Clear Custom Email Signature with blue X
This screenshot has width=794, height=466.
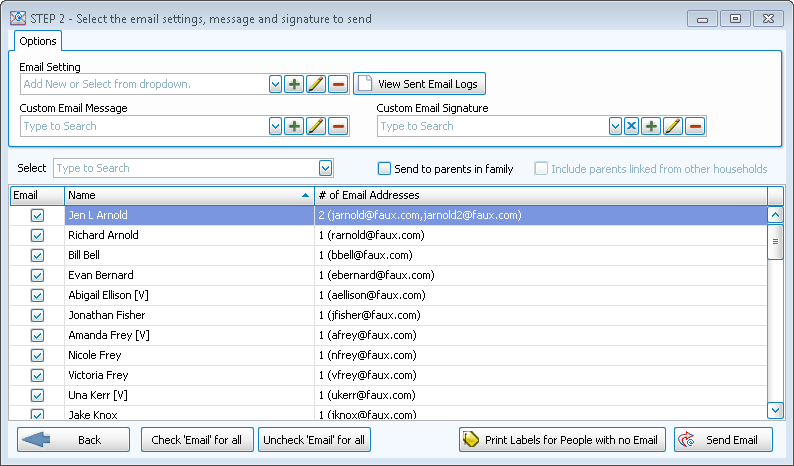(x=631, y=126)
